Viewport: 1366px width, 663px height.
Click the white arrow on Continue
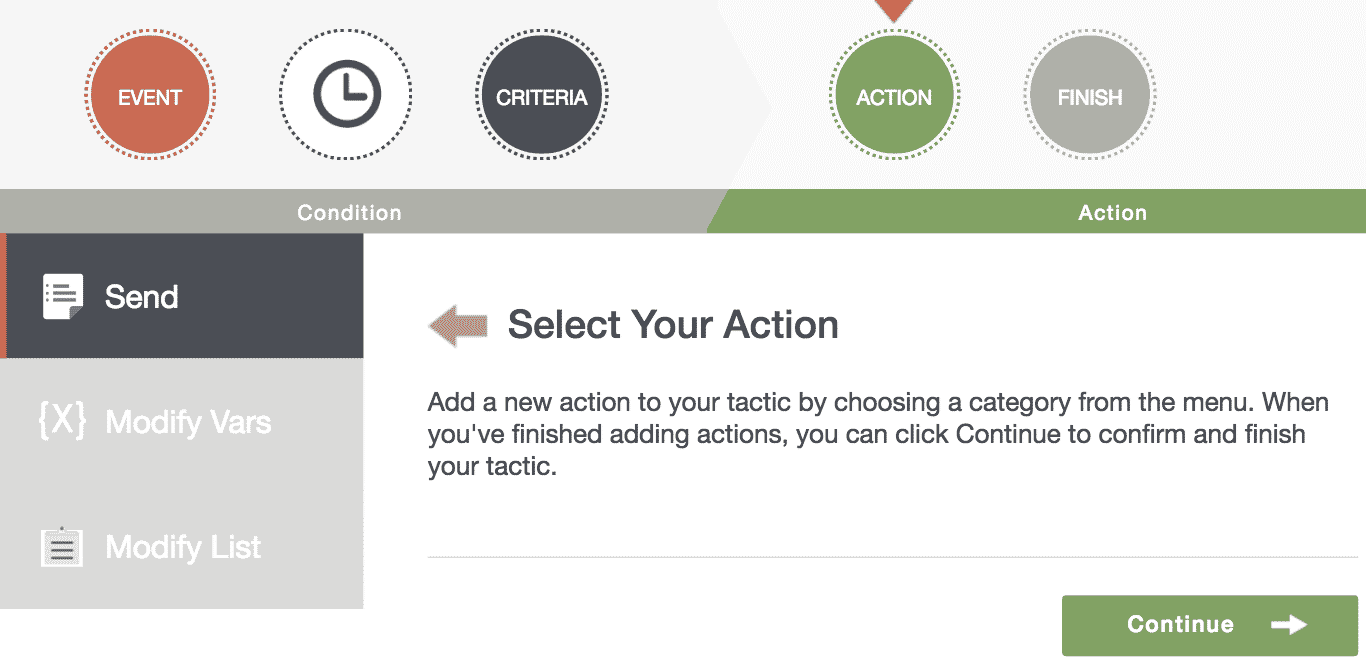(x=1289, y=625)
